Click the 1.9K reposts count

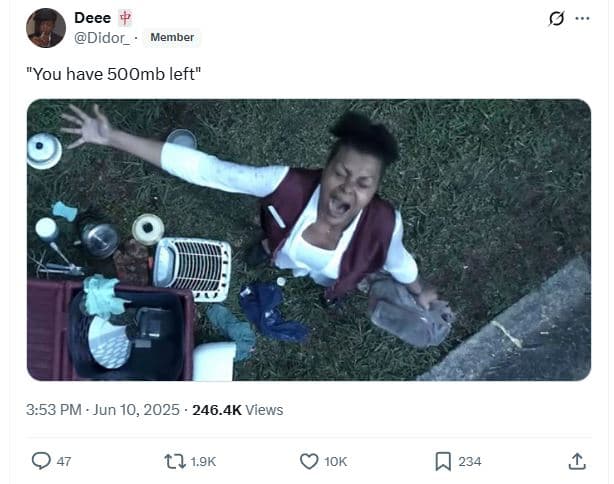[203, 461]
